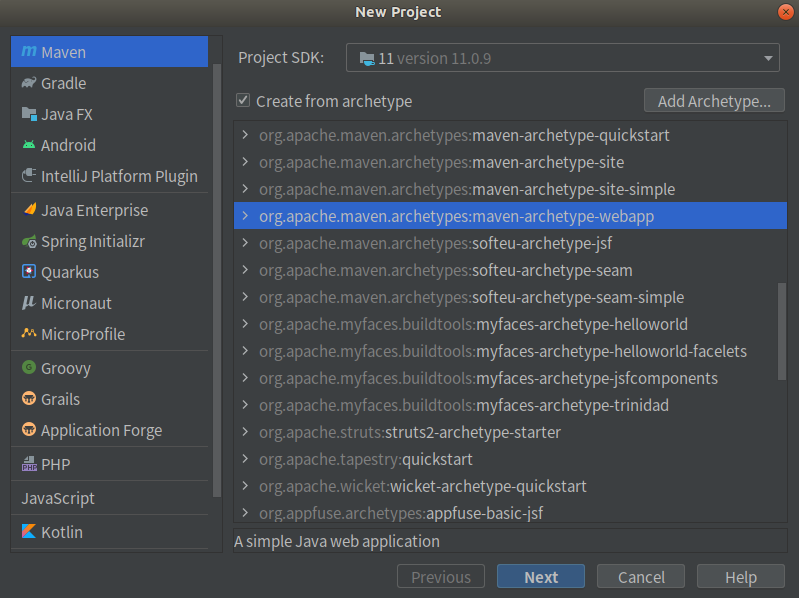Image resolution: width=799 pixels, height=598 pixels.
Task: Click the PHP icon
Action: (29, 464)
